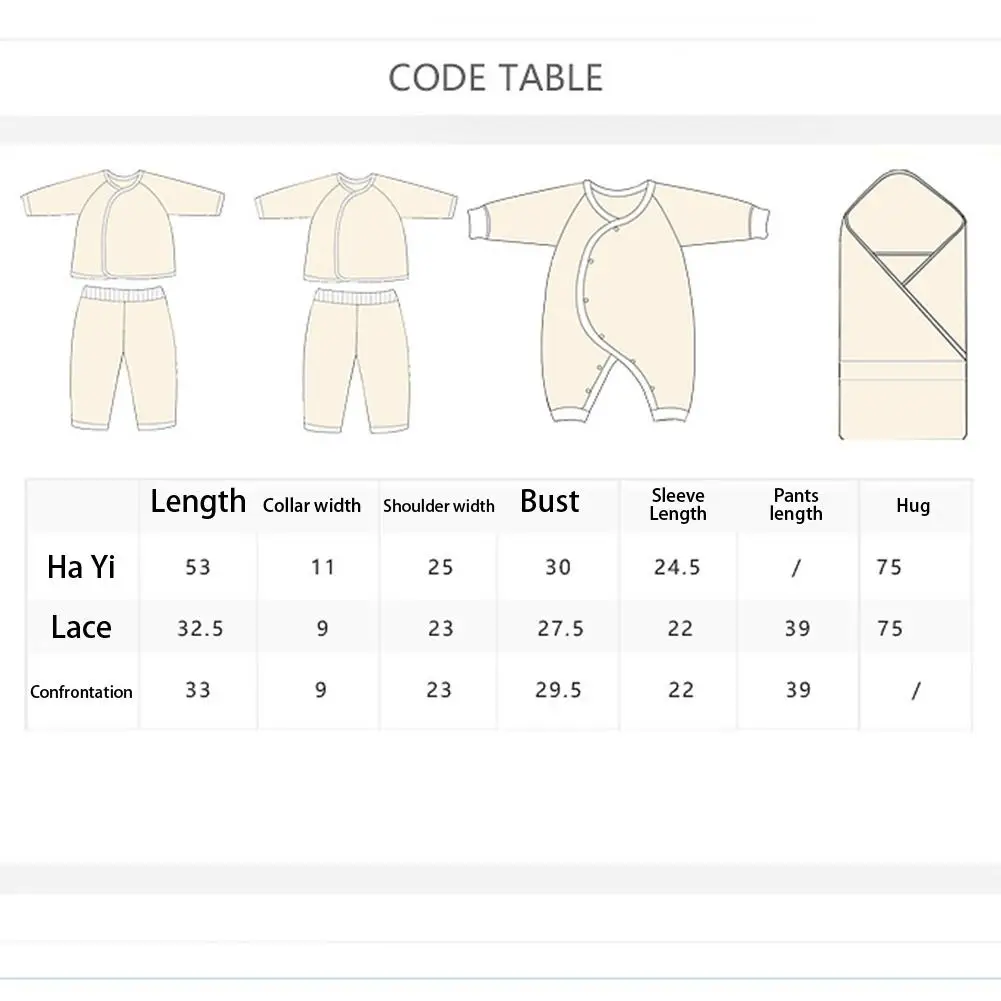
Task: Select the second two-piece outfit illustration
Action: (x=356, y=303)
